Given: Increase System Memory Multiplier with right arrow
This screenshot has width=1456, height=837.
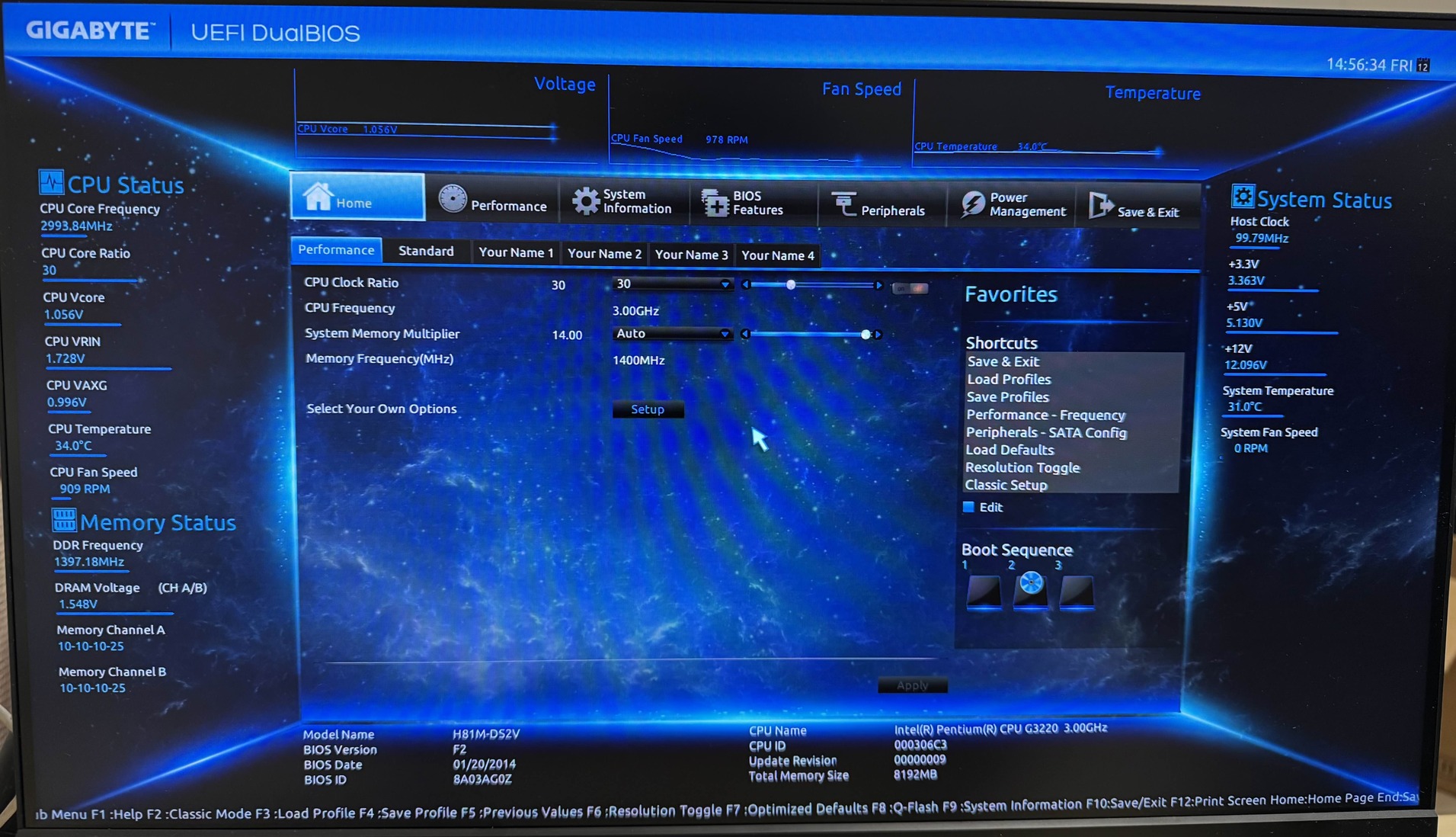Looking at the screenshot, I should point(878,335).
